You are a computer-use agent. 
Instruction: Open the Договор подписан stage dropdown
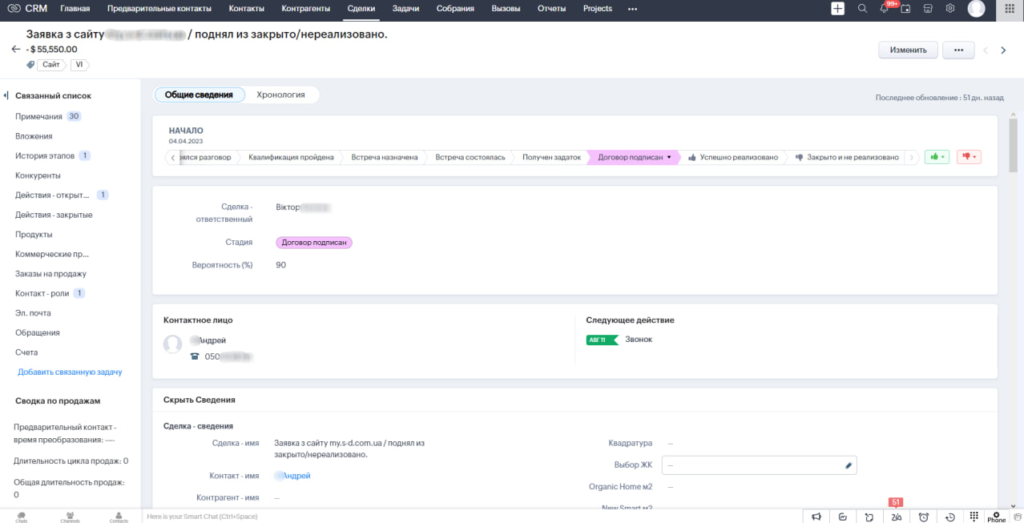tap(669, 157)
